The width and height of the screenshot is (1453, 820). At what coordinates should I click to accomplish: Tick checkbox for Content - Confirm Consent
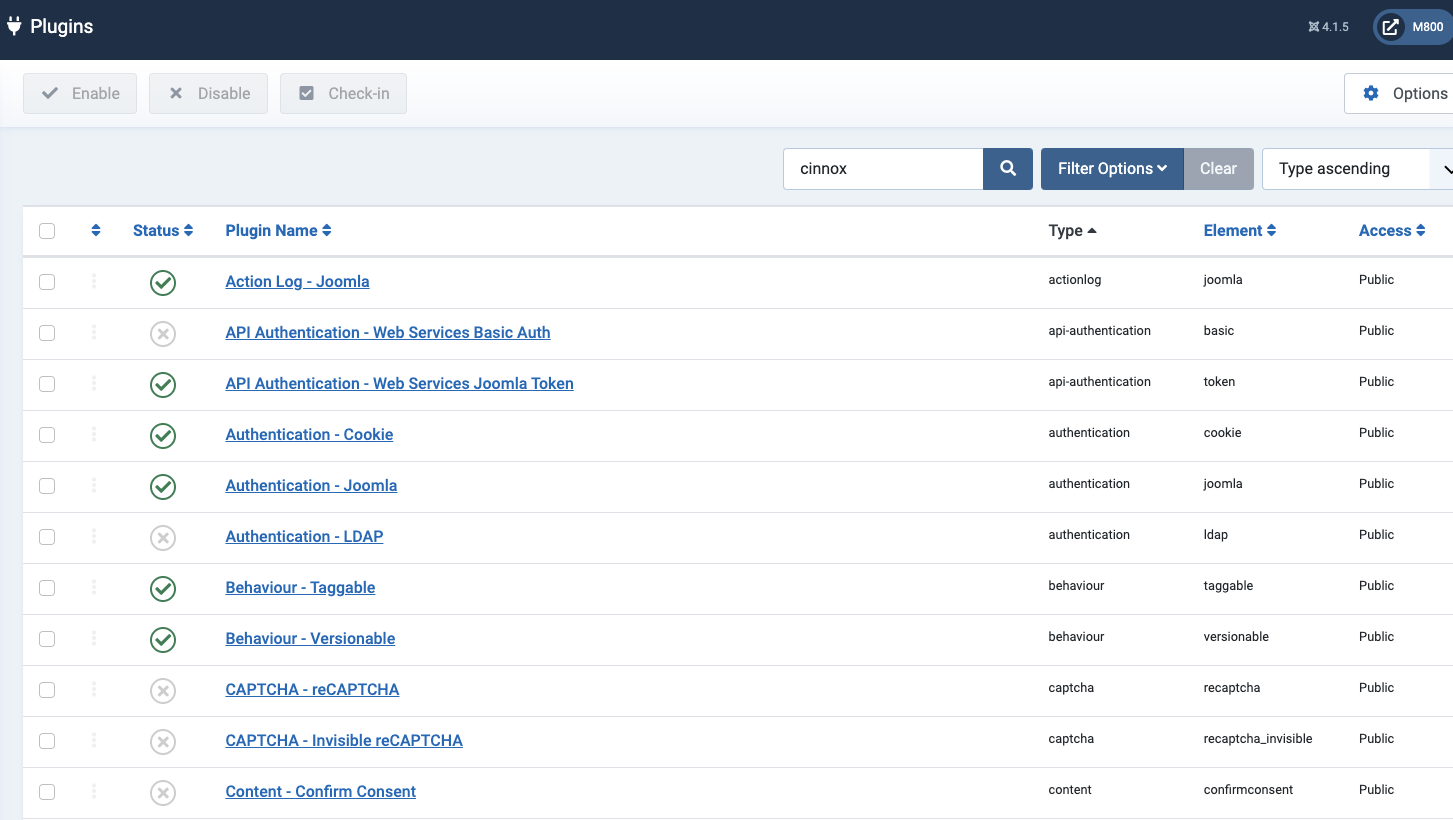(x=47, y=792)
